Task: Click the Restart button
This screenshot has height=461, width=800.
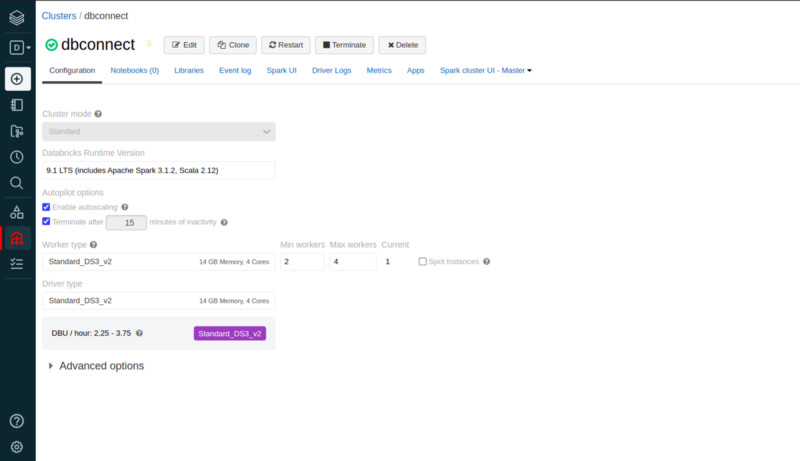Action: click(286, 45)
